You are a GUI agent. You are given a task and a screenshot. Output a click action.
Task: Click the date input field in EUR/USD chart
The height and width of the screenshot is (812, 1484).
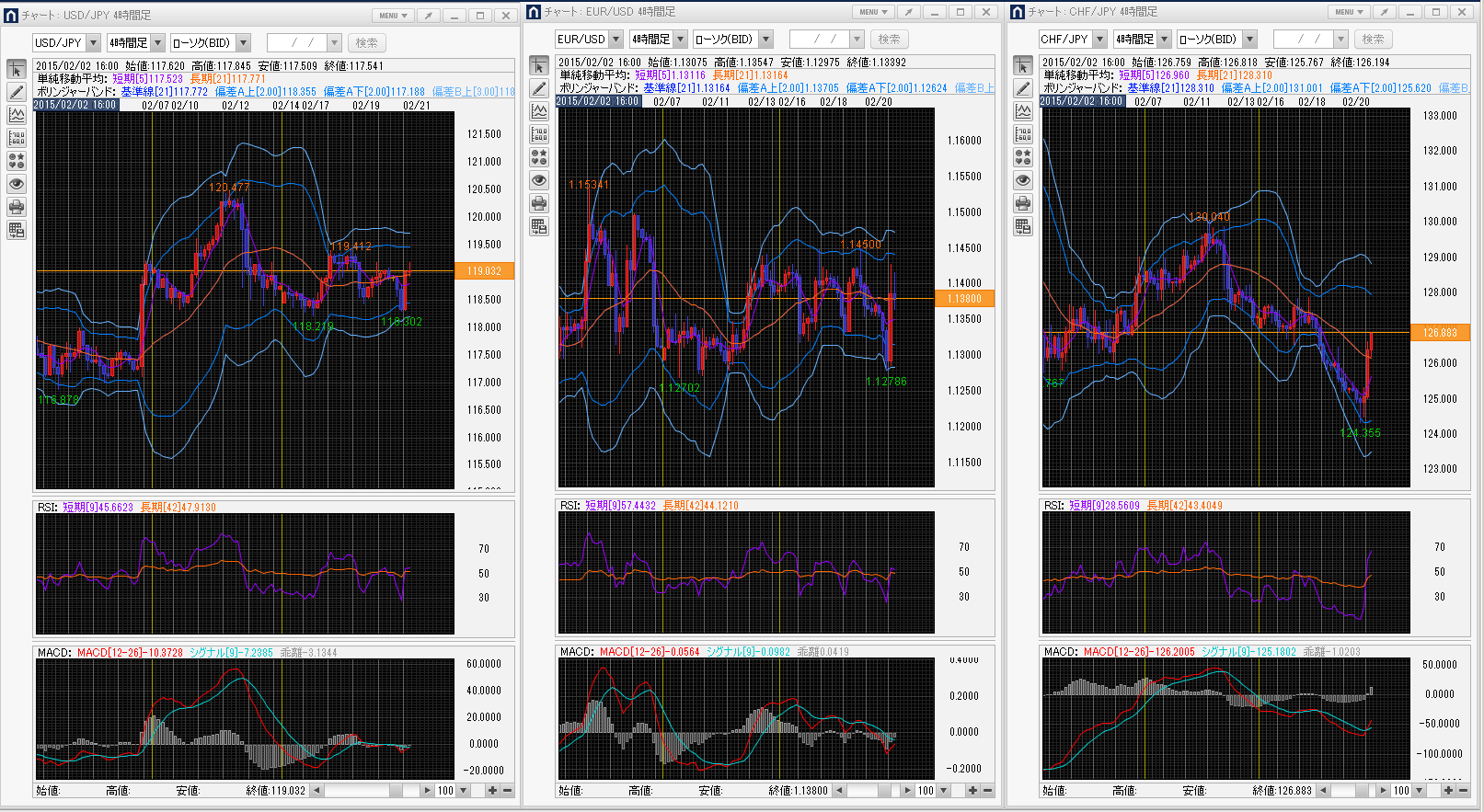coord(819,40)
